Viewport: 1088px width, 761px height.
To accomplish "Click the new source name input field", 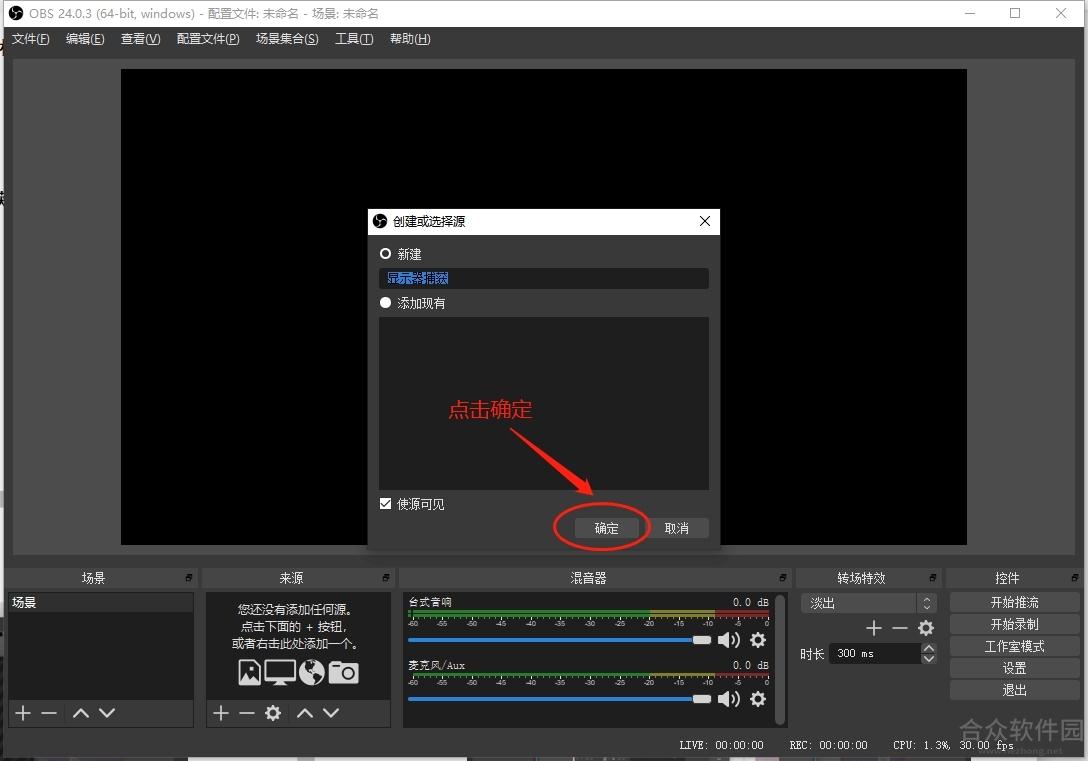I will (x=544, y=278).
